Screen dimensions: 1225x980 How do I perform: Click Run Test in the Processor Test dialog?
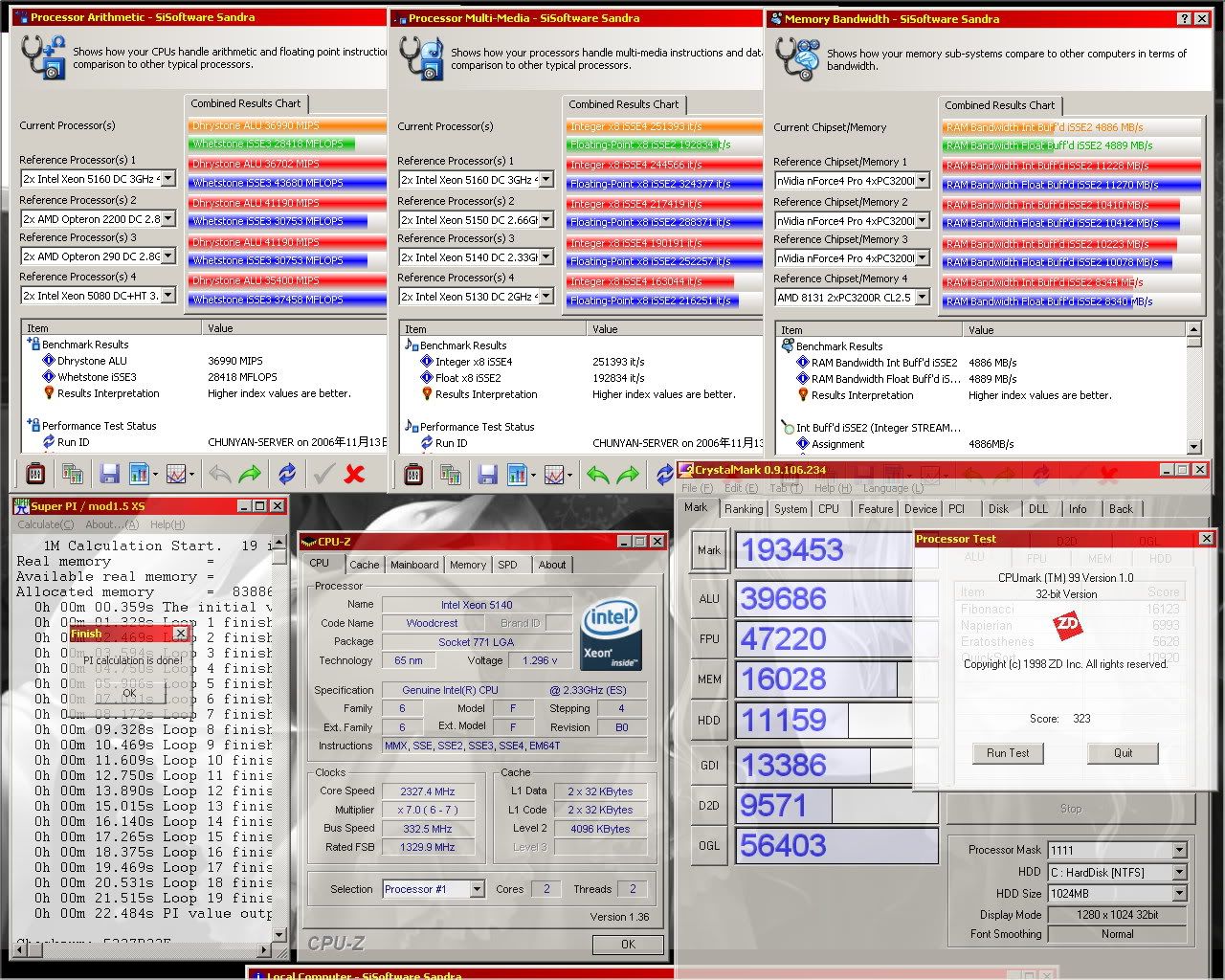pos(1008,753)
